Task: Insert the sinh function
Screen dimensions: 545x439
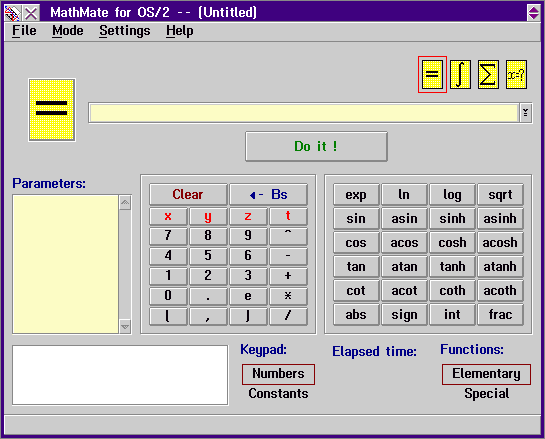Action: coord(452,218)
